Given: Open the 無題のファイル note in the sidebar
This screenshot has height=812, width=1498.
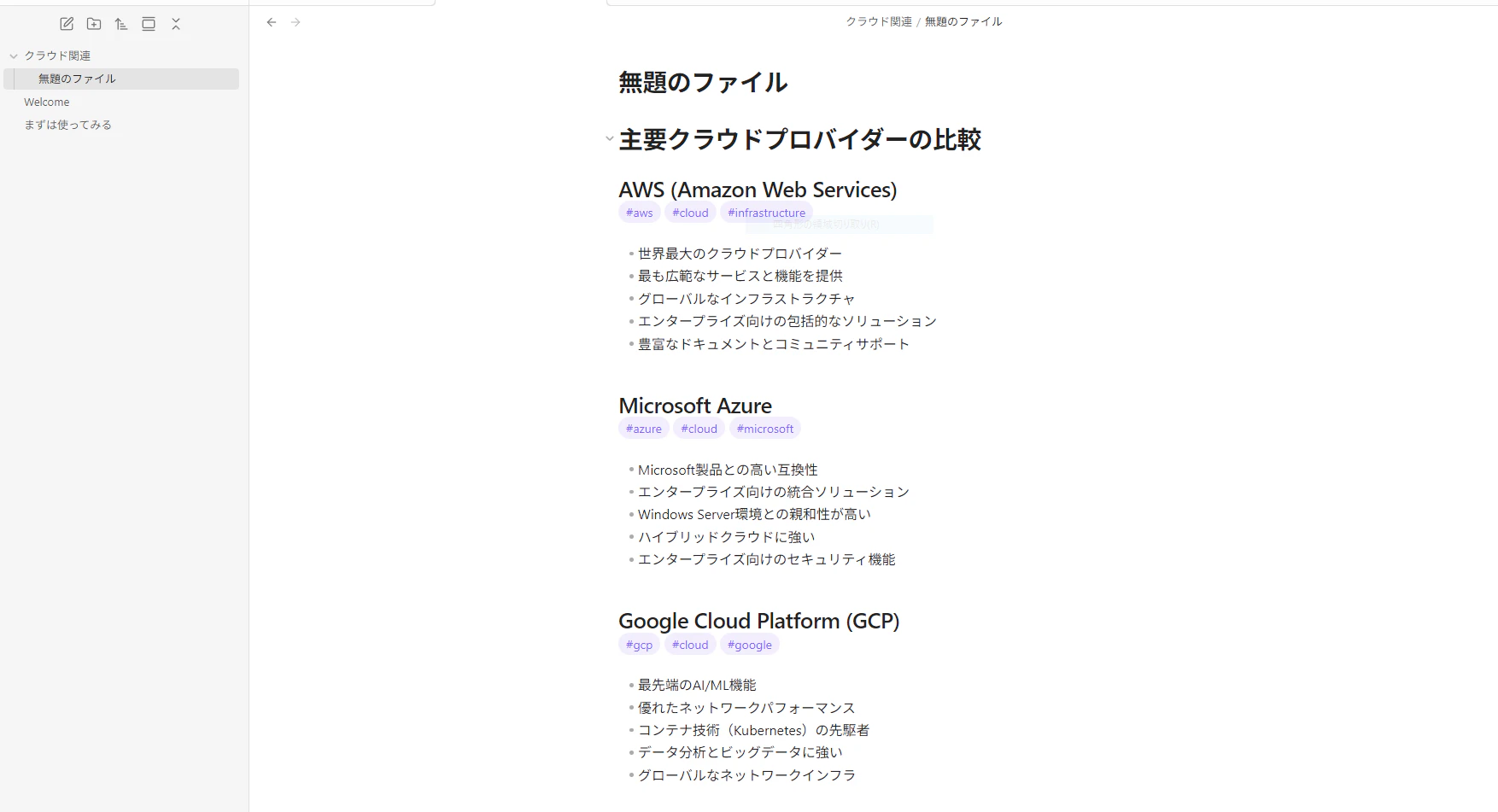Looking at the screenshot, I should click(x=121, y=79).
